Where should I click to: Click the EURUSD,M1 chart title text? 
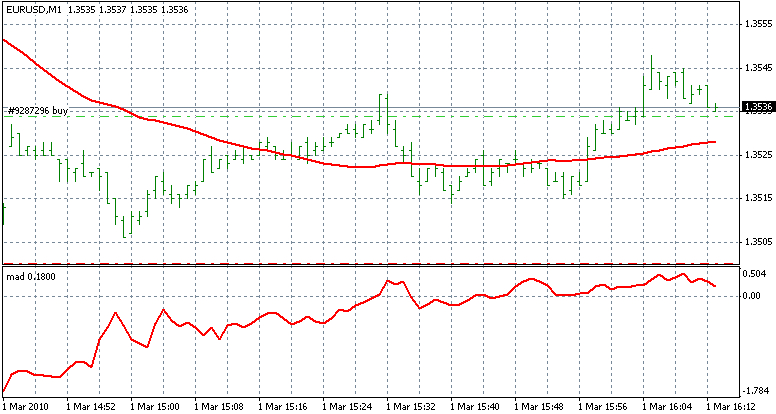click(x=34, y=9)
